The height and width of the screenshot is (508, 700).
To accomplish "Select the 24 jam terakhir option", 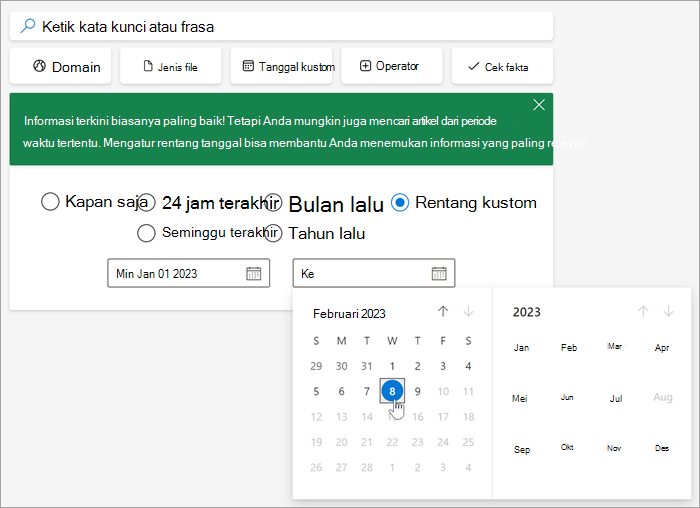I will pos(146,202).
